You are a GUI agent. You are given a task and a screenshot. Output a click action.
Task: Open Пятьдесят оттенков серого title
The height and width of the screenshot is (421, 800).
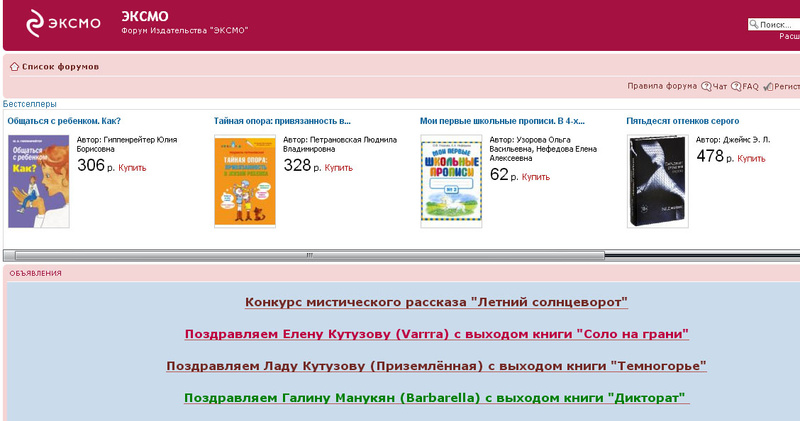tap(683, 121)
